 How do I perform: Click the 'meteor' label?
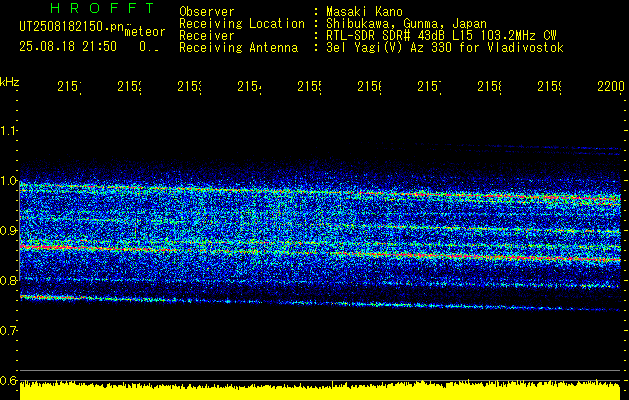145,32
